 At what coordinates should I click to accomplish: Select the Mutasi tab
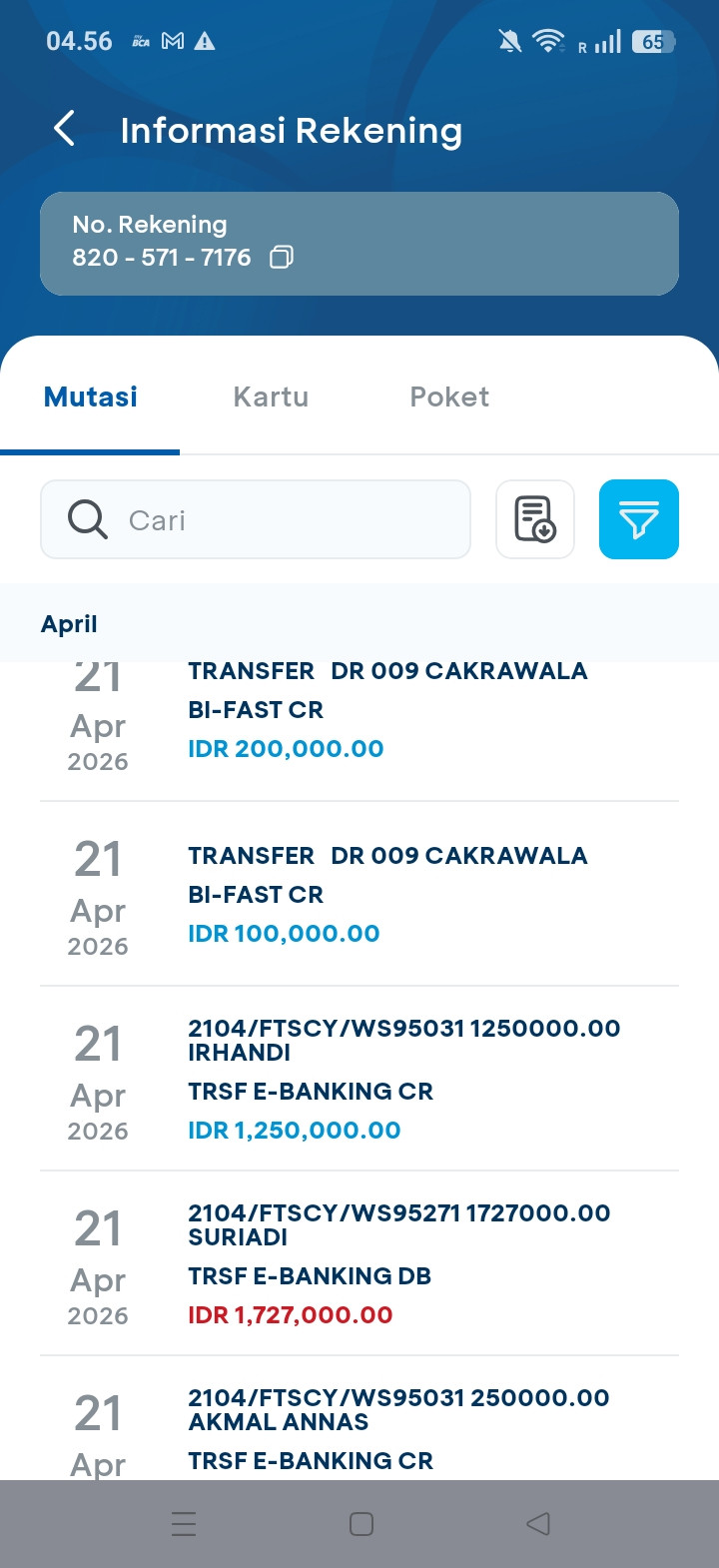tap(91, 396)
